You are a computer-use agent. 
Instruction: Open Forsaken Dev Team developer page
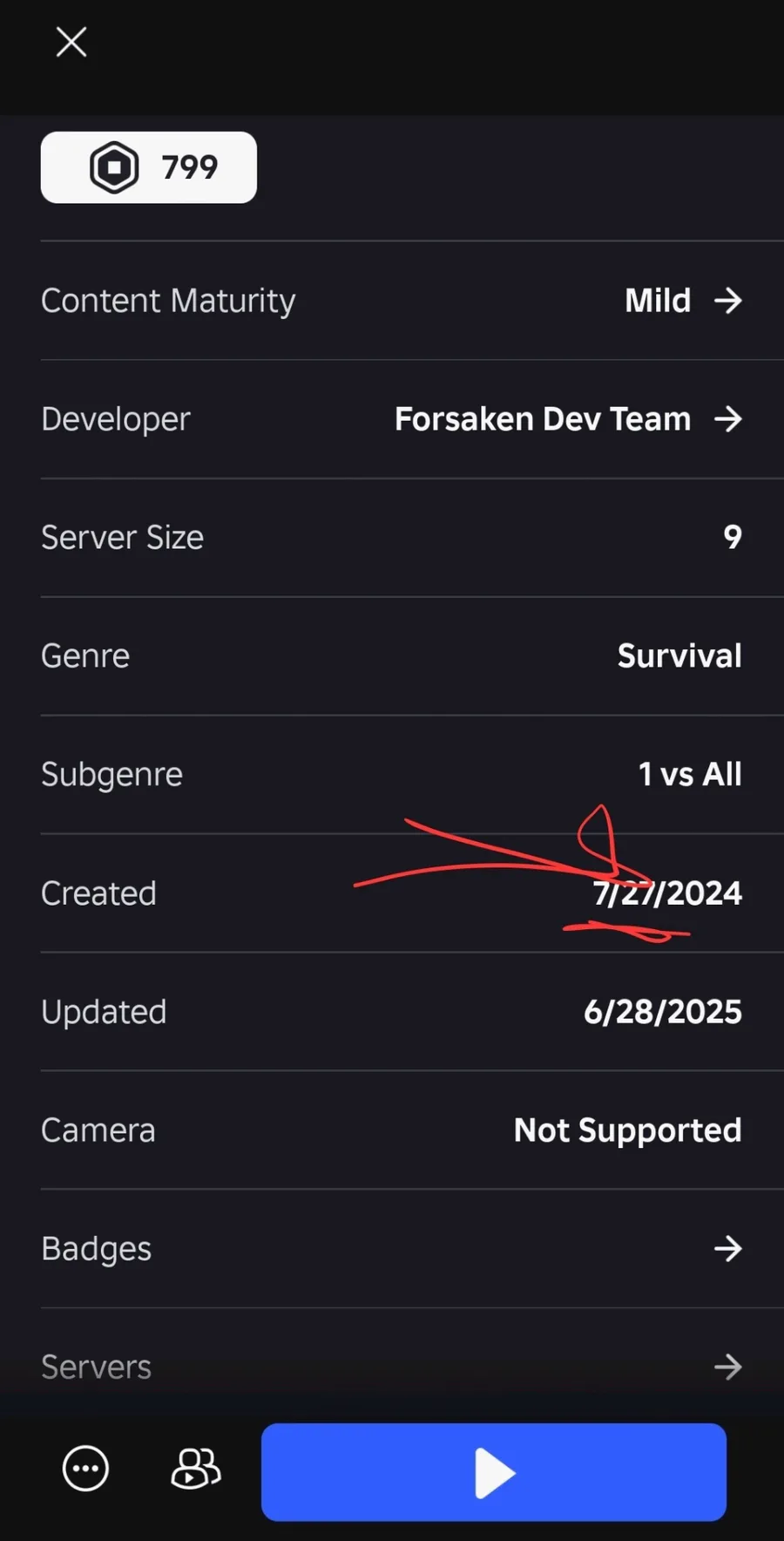[543, 419]
